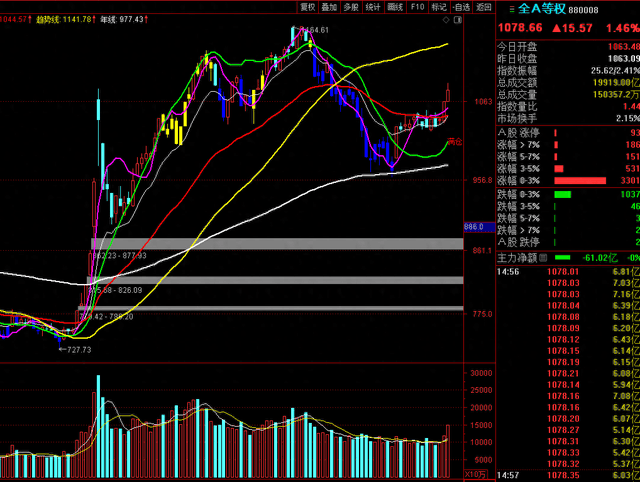
Task: Click the 昨日收盘 row
Action: click(x=568, y=59)
